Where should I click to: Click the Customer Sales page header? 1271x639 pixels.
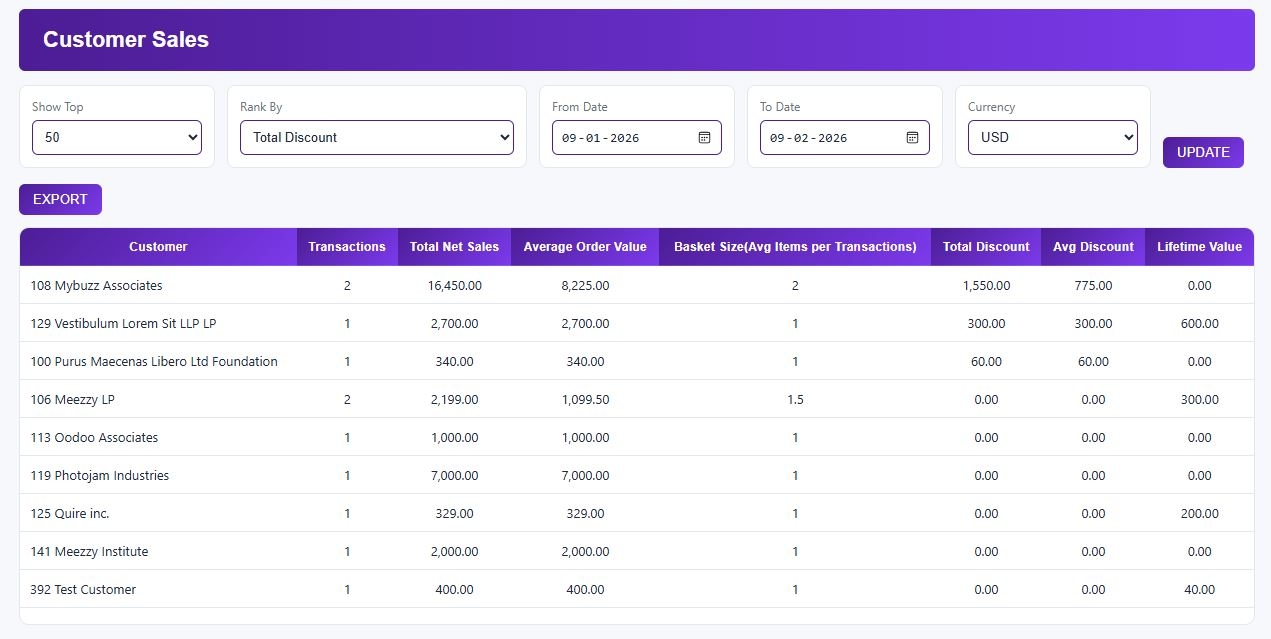125,40
